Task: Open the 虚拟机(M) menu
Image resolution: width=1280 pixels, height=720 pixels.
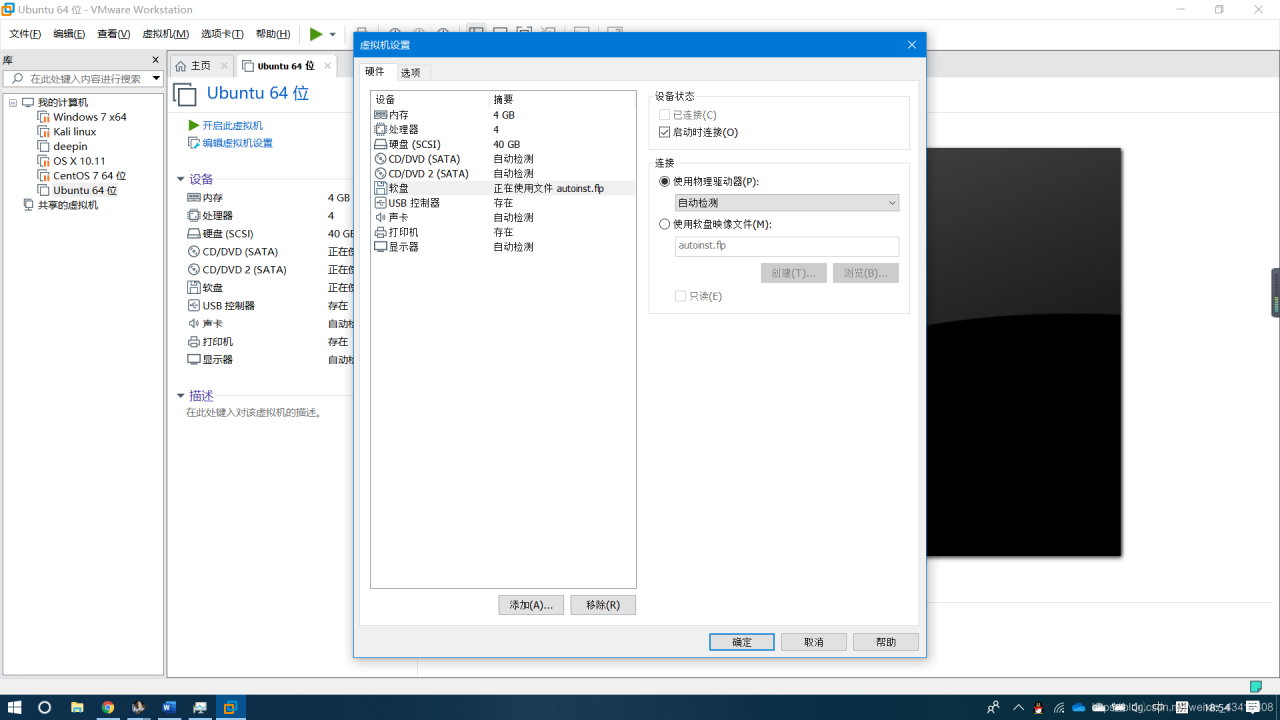Action: pyautogui.click(x=166, y=34)
